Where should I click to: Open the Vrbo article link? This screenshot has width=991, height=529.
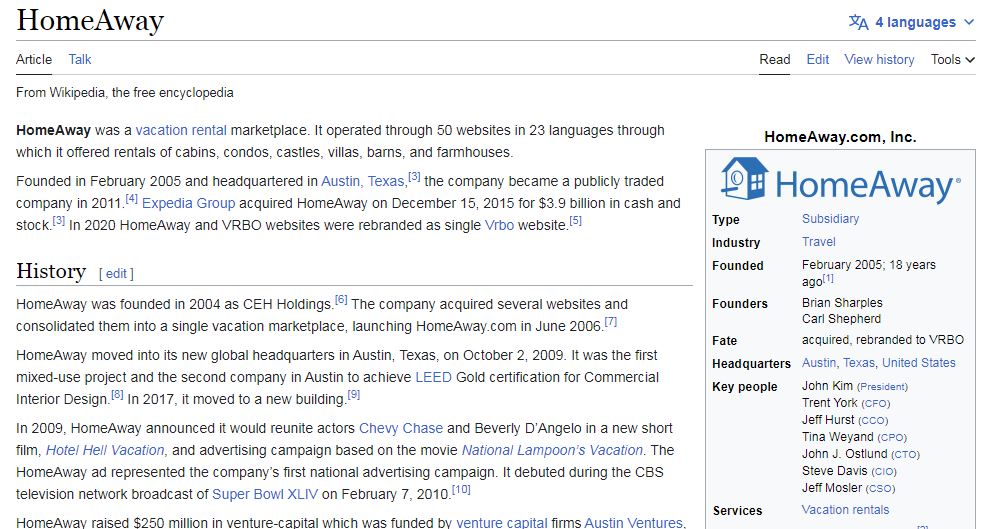pos(499,225)
